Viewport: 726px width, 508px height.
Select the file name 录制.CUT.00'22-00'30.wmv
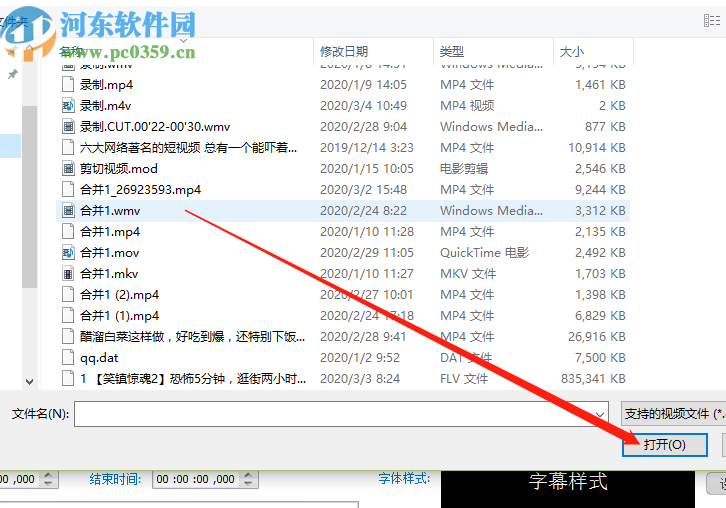(x=155, y=126)
